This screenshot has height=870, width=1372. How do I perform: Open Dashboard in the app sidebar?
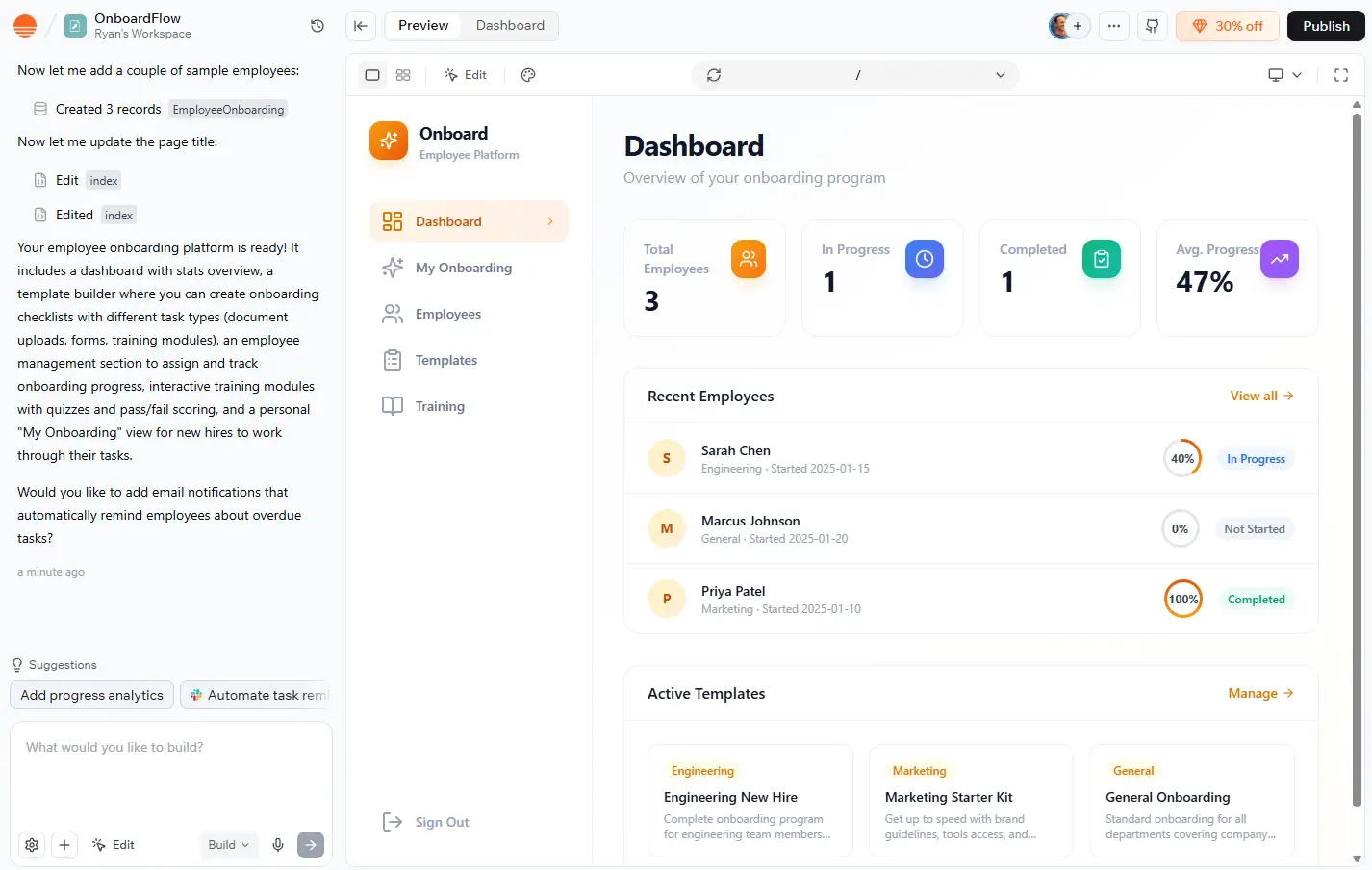pos(469,221)
